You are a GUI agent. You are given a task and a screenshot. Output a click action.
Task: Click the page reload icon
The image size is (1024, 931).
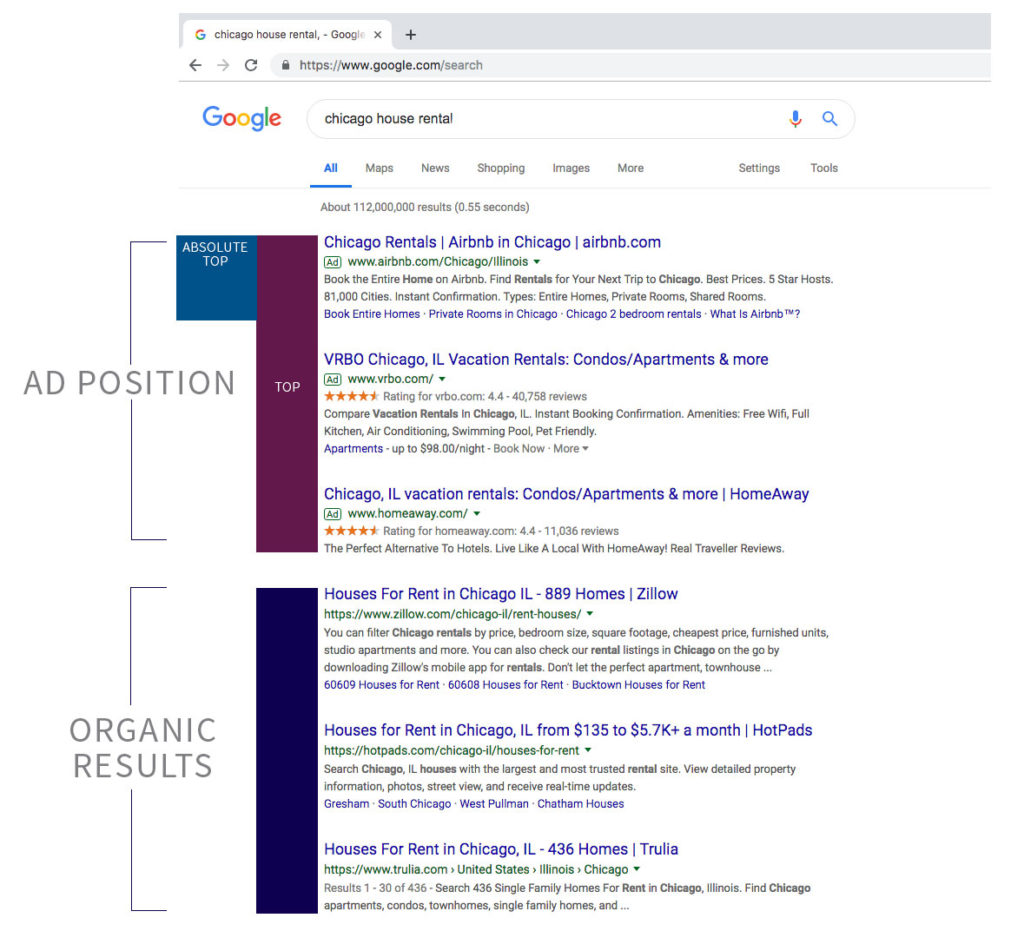tap(251, 64)
